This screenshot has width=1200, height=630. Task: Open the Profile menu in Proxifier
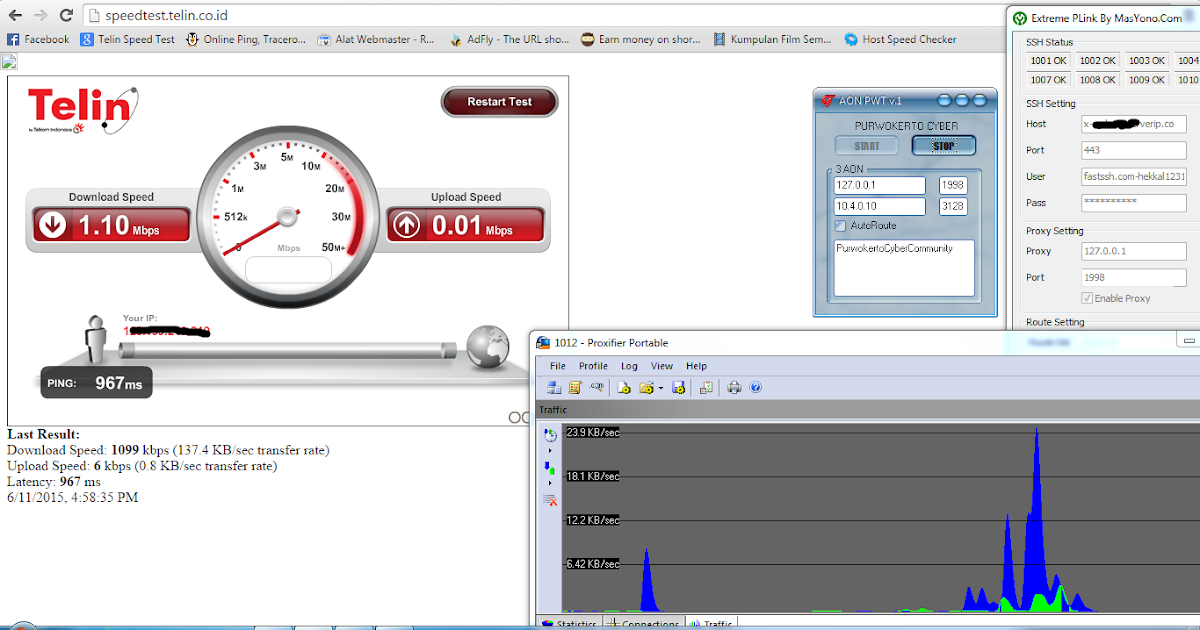pyautogui.click(x=593, y=366)
